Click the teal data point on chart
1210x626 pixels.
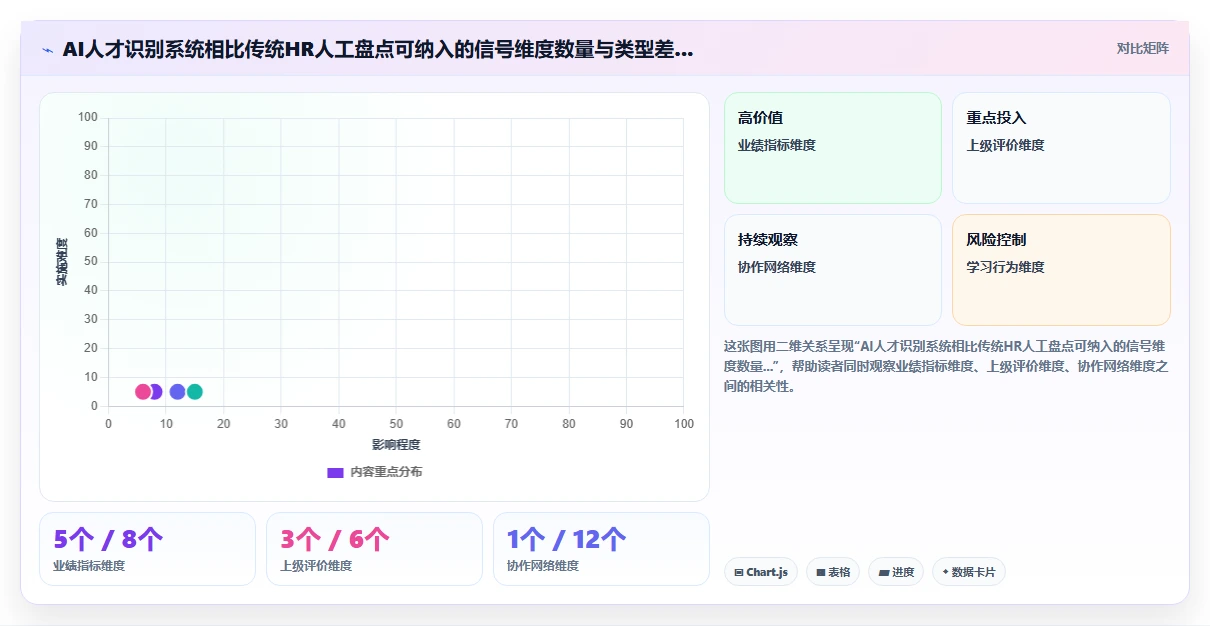(x=195, y=392)
